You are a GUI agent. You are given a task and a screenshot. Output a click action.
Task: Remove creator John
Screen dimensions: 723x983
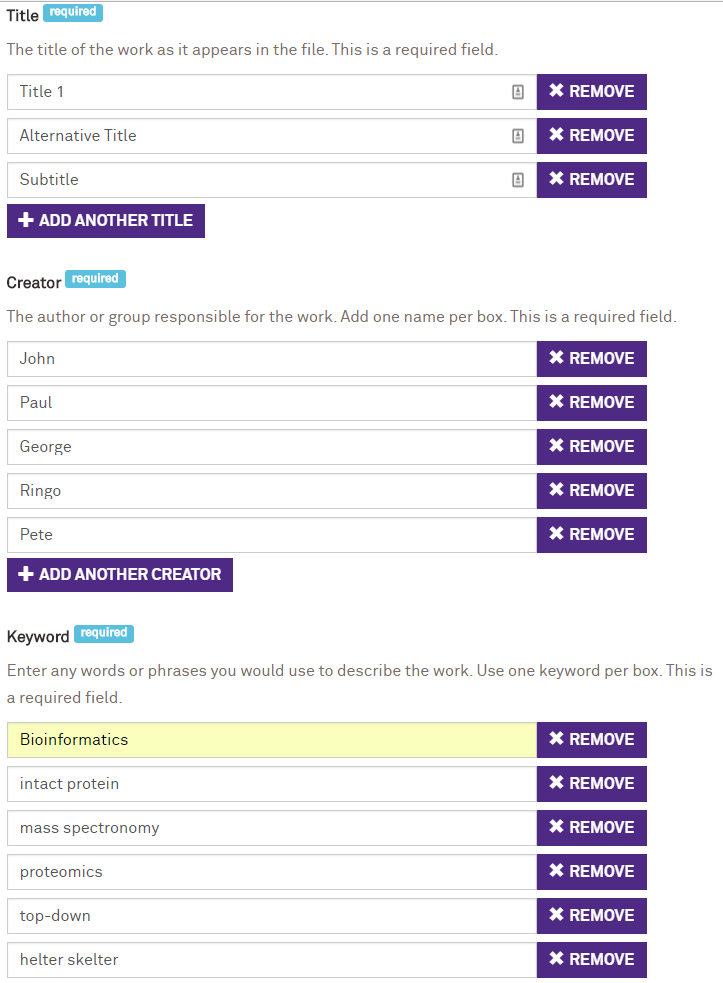click(x=591, y=359)
